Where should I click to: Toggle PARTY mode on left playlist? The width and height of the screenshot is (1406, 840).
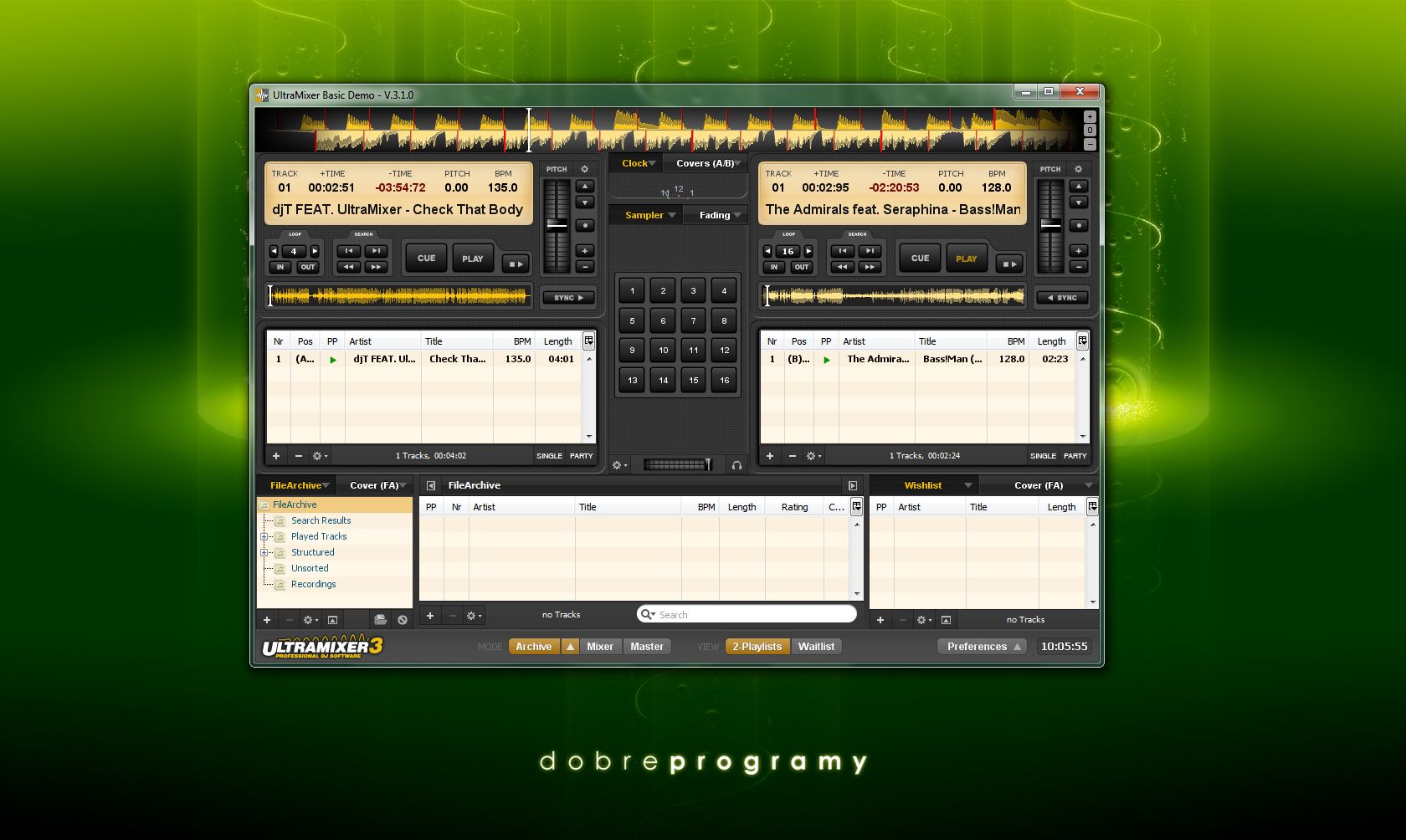581,456
